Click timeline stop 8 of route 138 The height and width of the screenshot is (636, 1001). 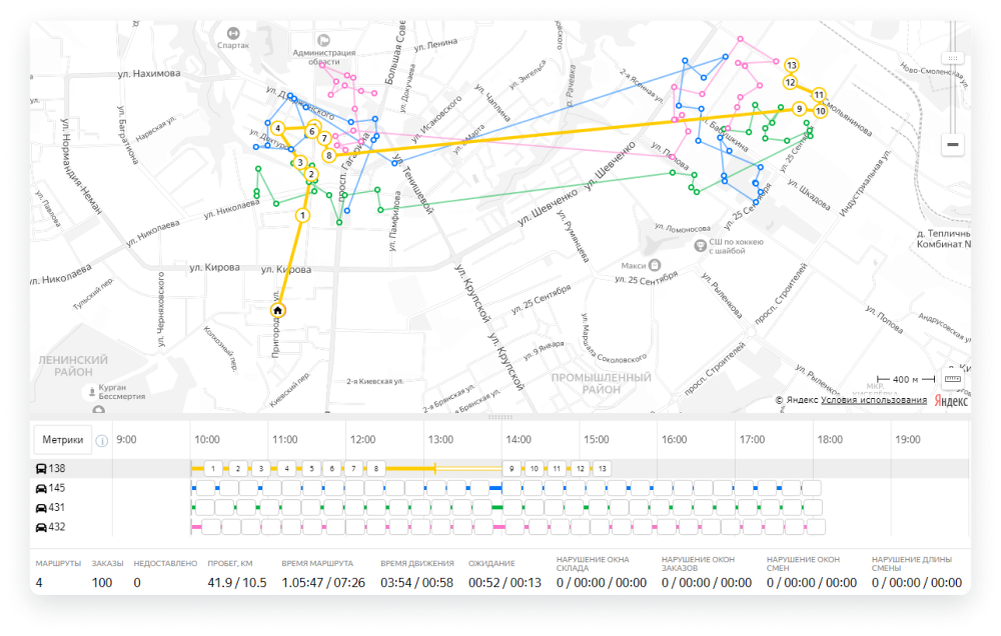pyautogui.click(x=376, y=469)
